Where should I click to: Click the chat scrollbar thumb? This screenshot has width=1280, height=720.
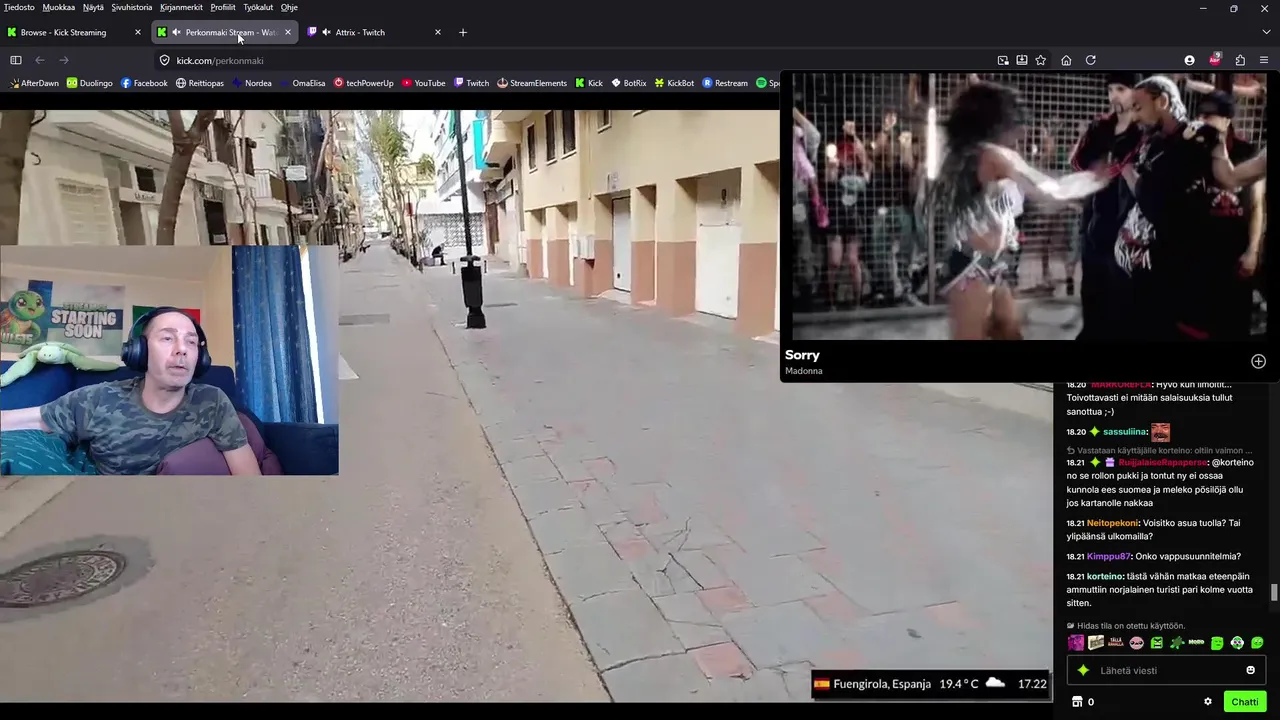pos(1274,593)
